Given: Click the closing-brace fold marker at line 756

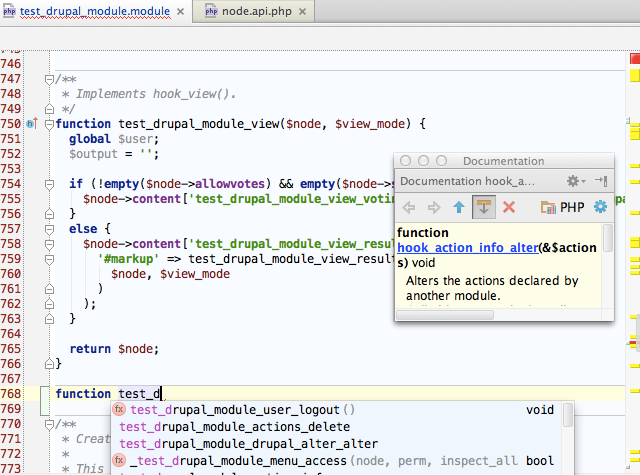Looking at the screenshot, I should pos(49,214).
